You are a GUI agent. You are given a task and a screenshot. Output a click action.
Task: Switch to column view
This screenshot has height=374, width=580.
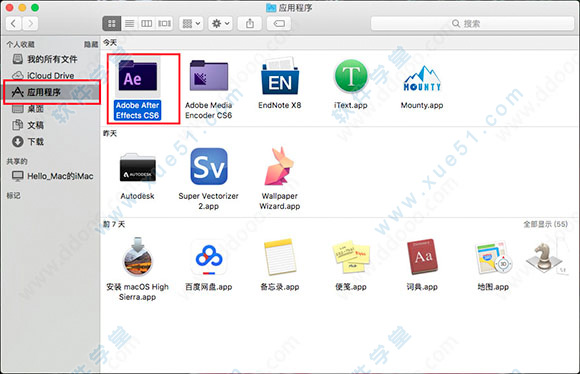click(x=147, y=24)
